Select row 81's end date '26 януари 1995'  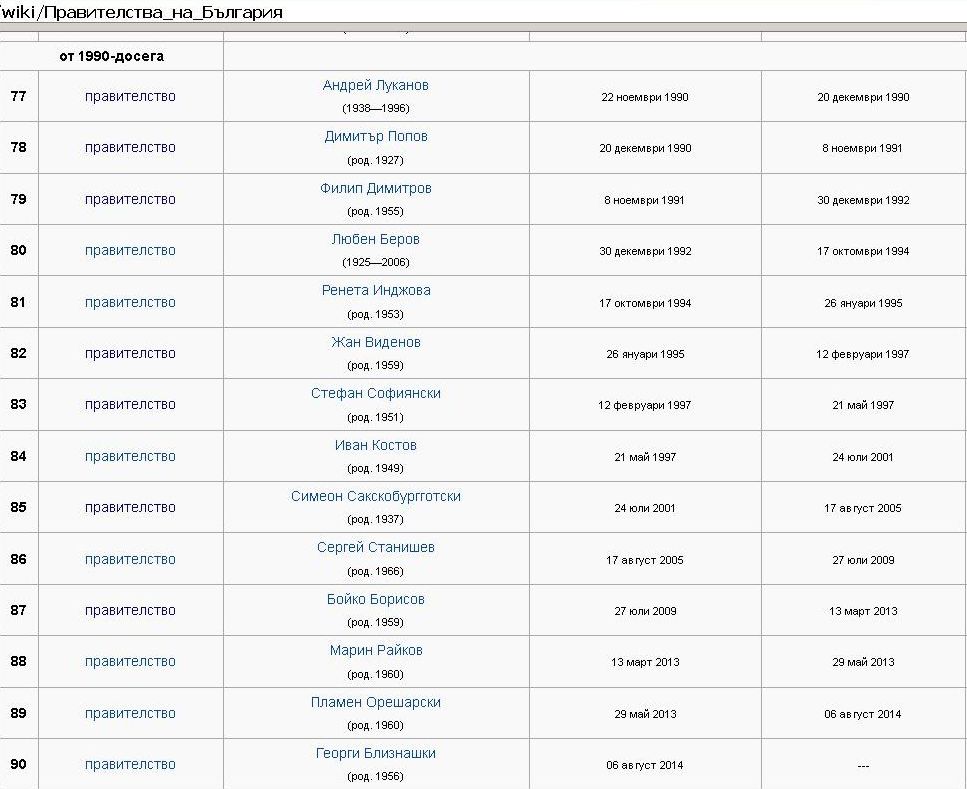(x=863, y=304)
